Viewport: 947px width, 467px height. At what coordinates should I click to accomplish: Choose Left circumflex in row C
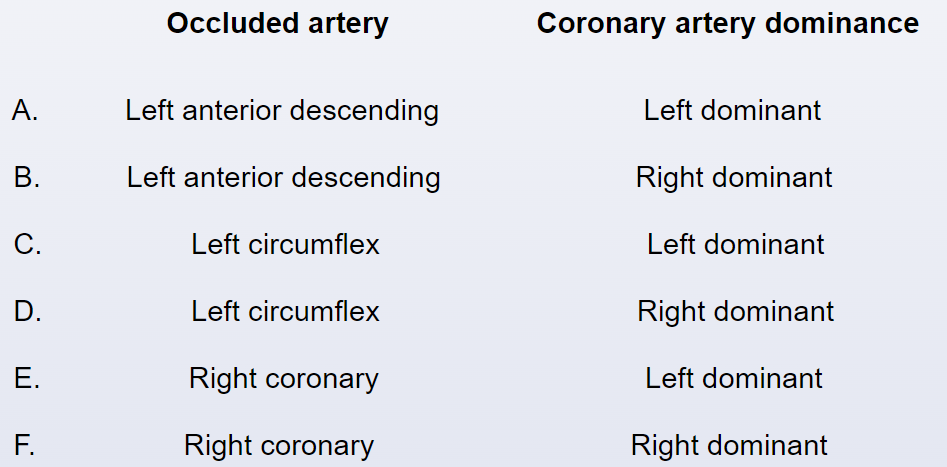tap(285, 245)
